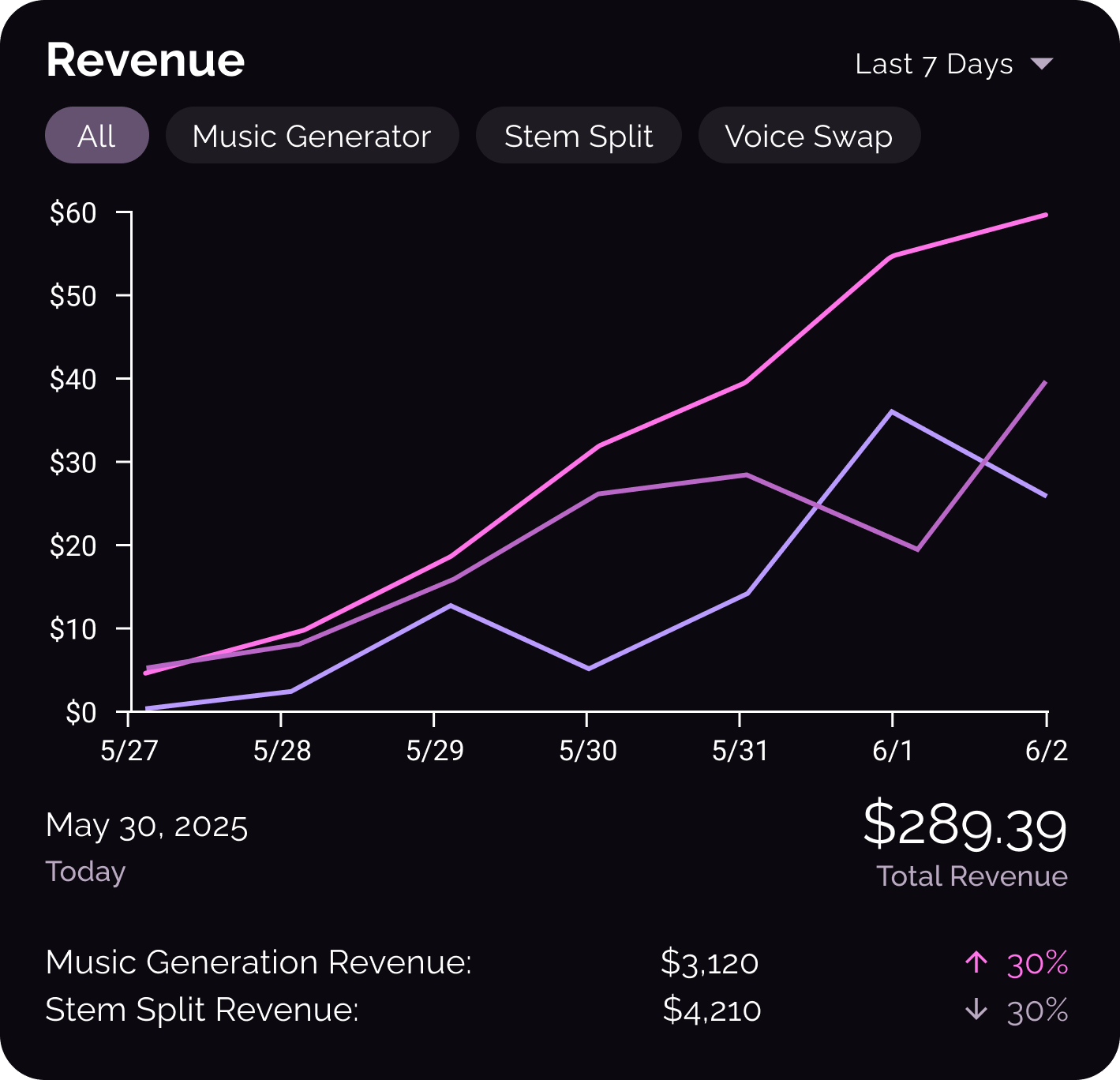Select the 6/1 date on chart axis

892,750
